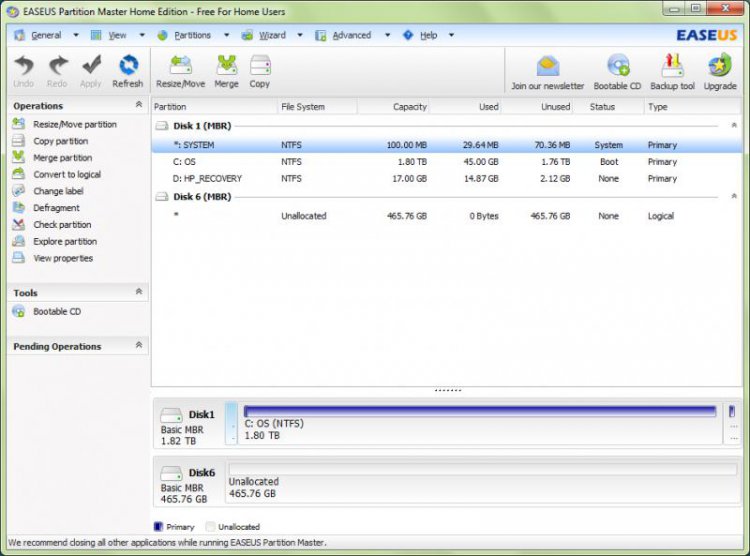
Task: Select the Unallocated 465.76 GB row
Action: (x=447, y=216)
